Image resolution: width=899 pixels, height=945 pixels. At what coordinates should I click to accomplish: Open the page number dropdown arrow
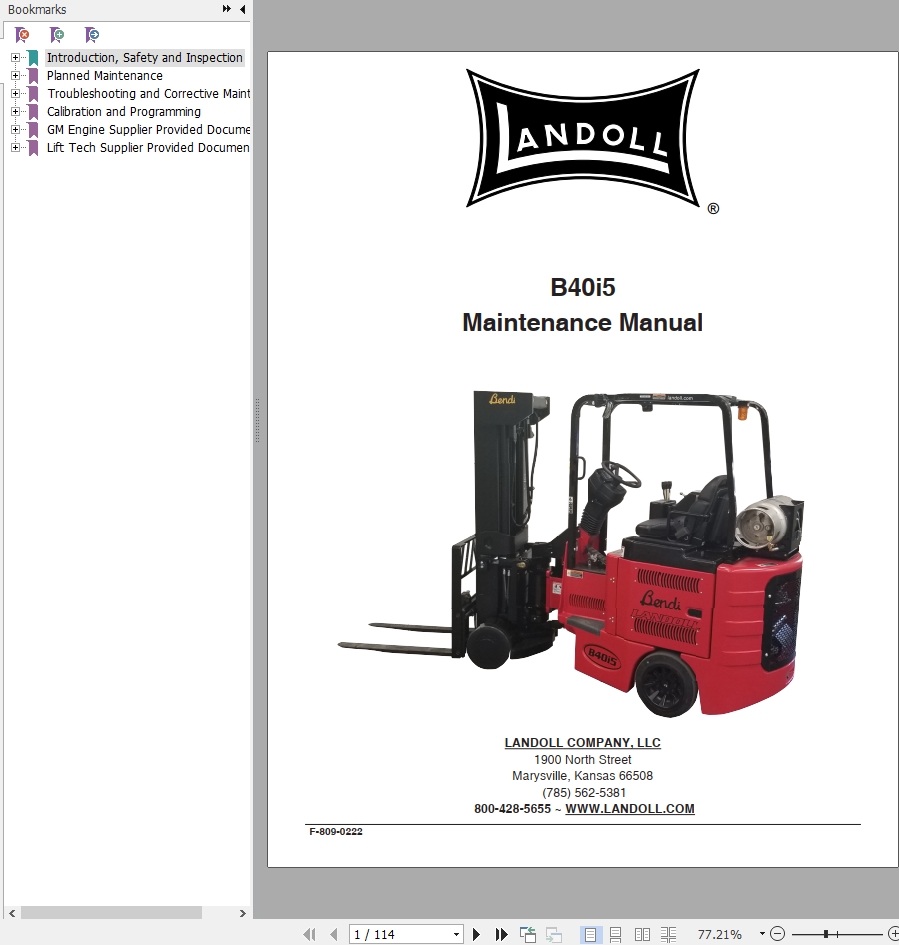(x=457, y=935)
